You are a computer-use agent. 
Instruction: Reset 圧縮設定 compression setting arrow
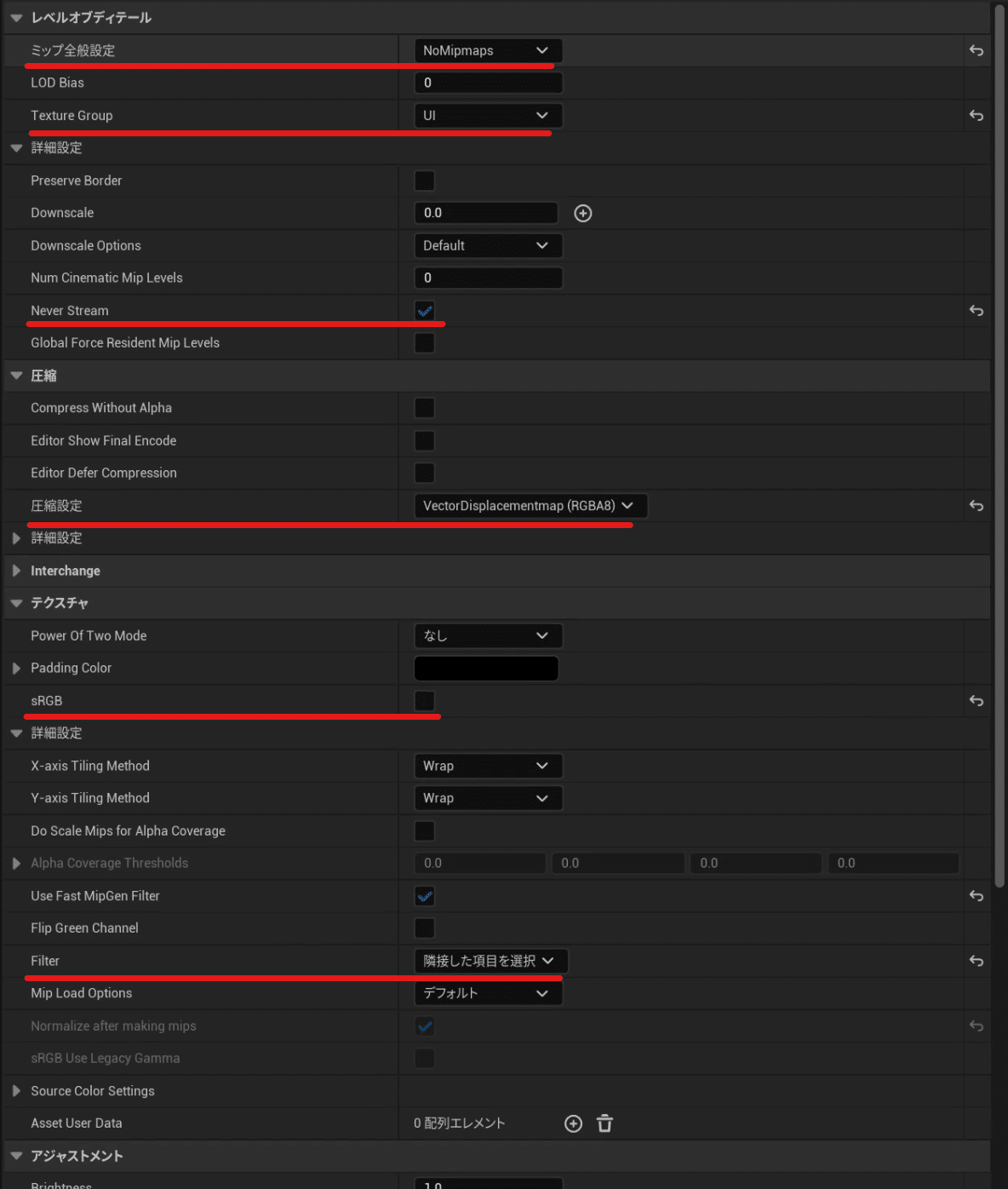point(976,506)
